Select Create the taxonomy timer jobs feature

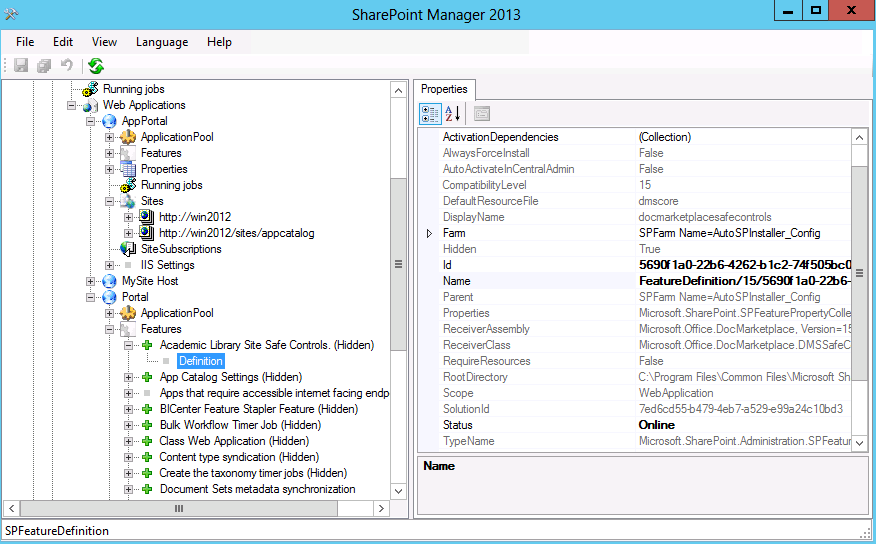tap(253, 473)
